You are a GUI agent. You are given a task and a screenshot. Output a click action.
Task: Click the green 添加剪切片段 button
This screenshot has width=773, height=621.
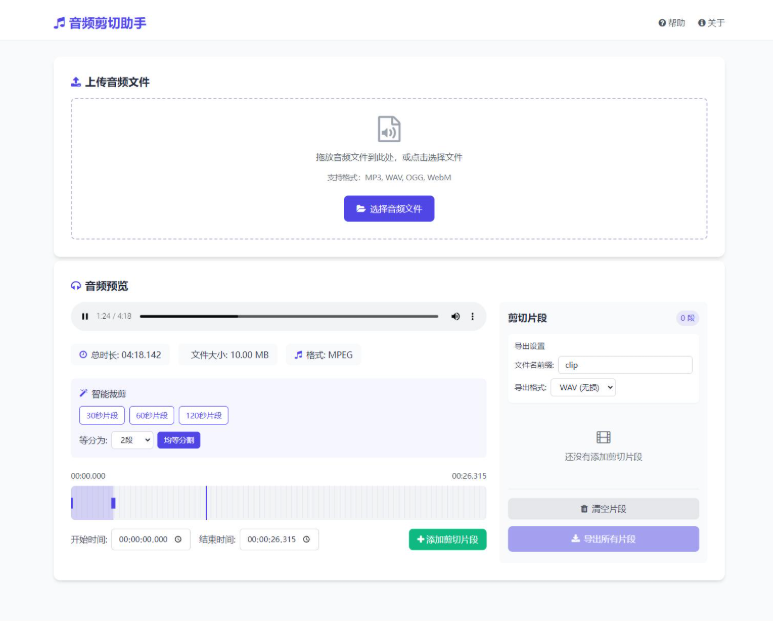(x=447, y=540)
